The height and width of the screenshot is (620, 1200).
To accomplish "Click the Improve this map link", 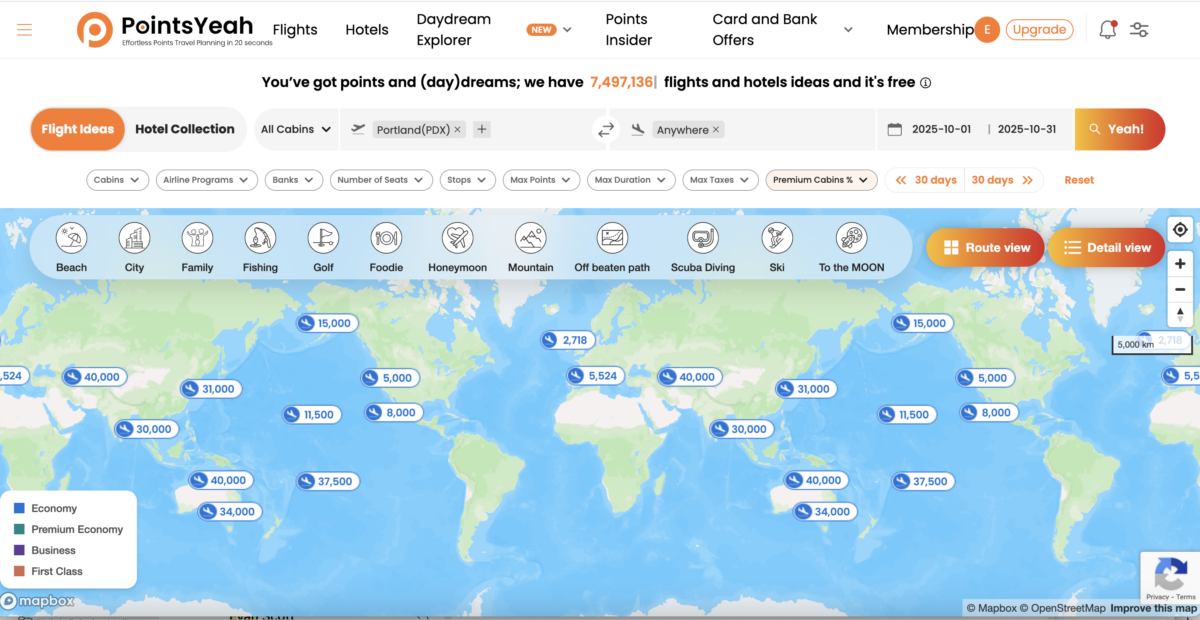I will (x=1153, y=608).
